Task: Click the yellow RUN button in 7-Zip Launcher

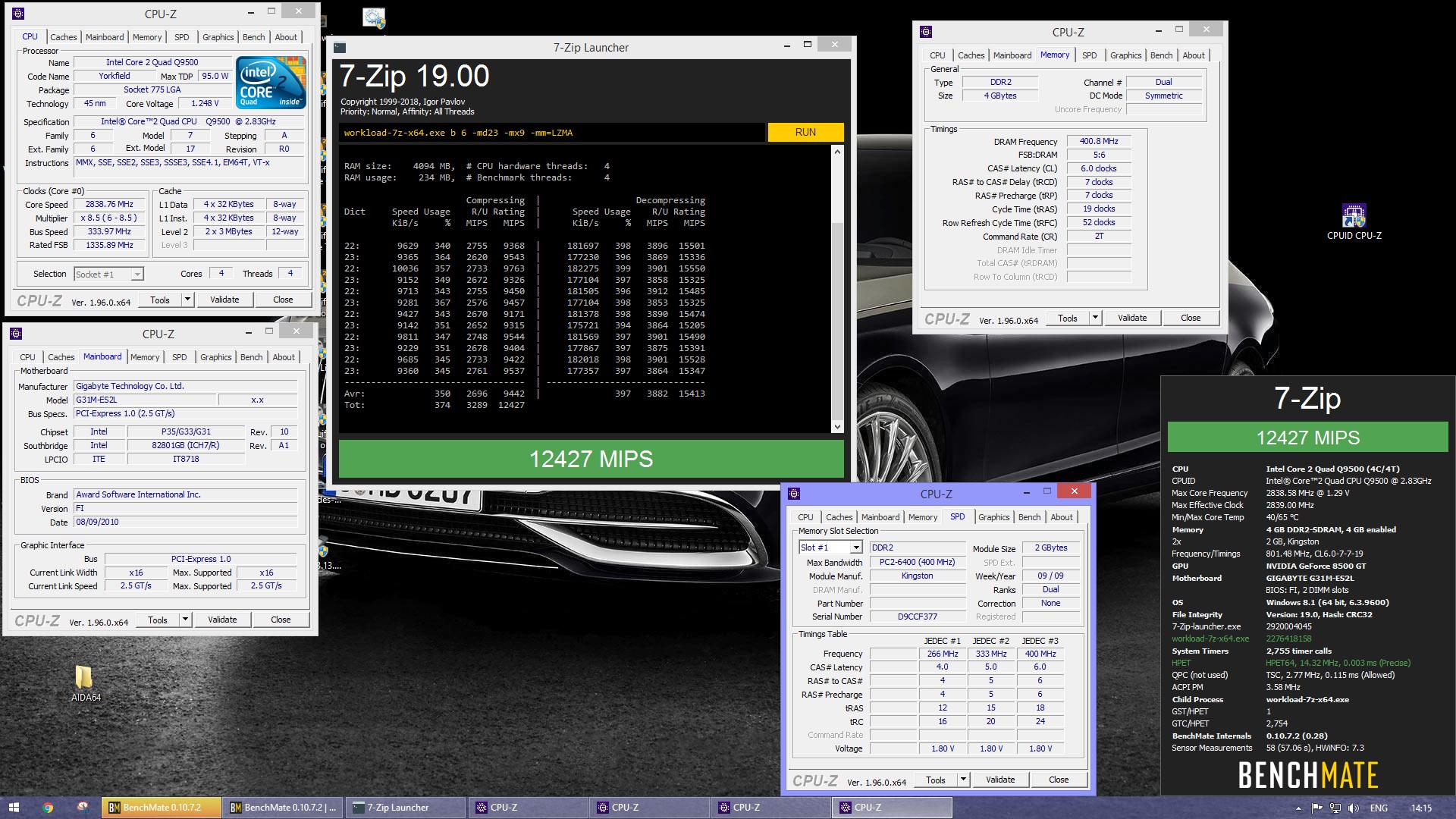Action: pyautogui.click(x=805, y=132)
